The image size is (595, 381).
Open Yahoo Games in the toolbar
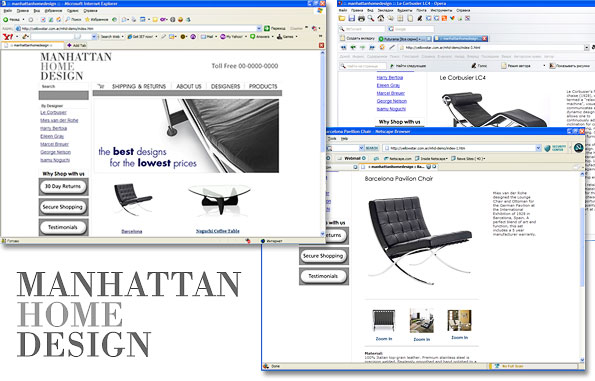point(285,37)
